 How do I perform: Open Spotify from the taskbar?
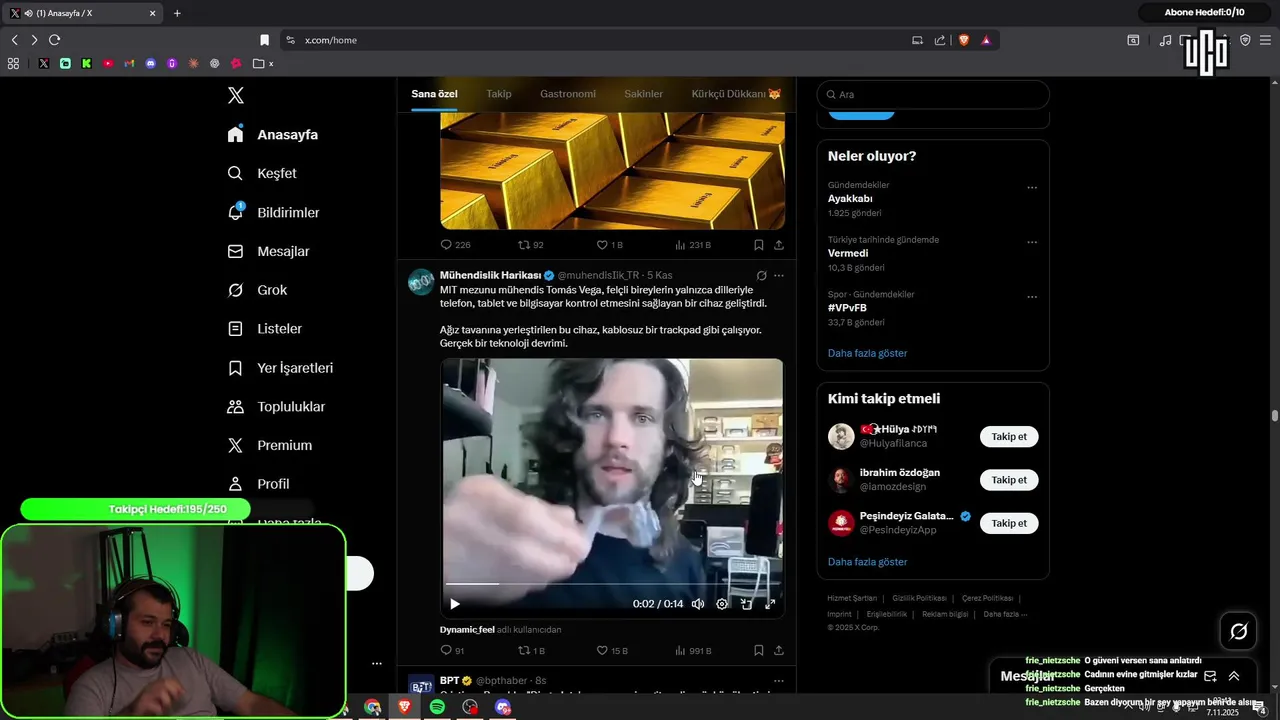tap(437, 707)
